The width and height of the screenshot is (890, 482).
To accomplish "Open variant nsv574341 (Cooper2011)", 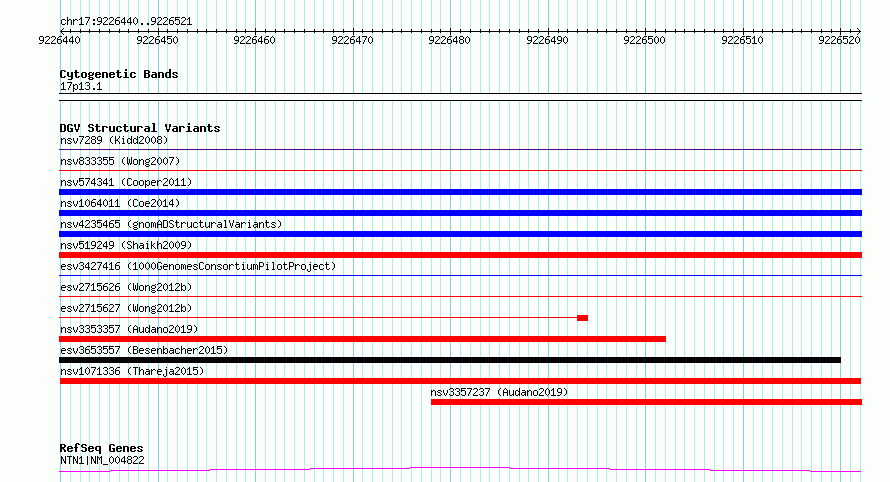I will pos(126,182).
